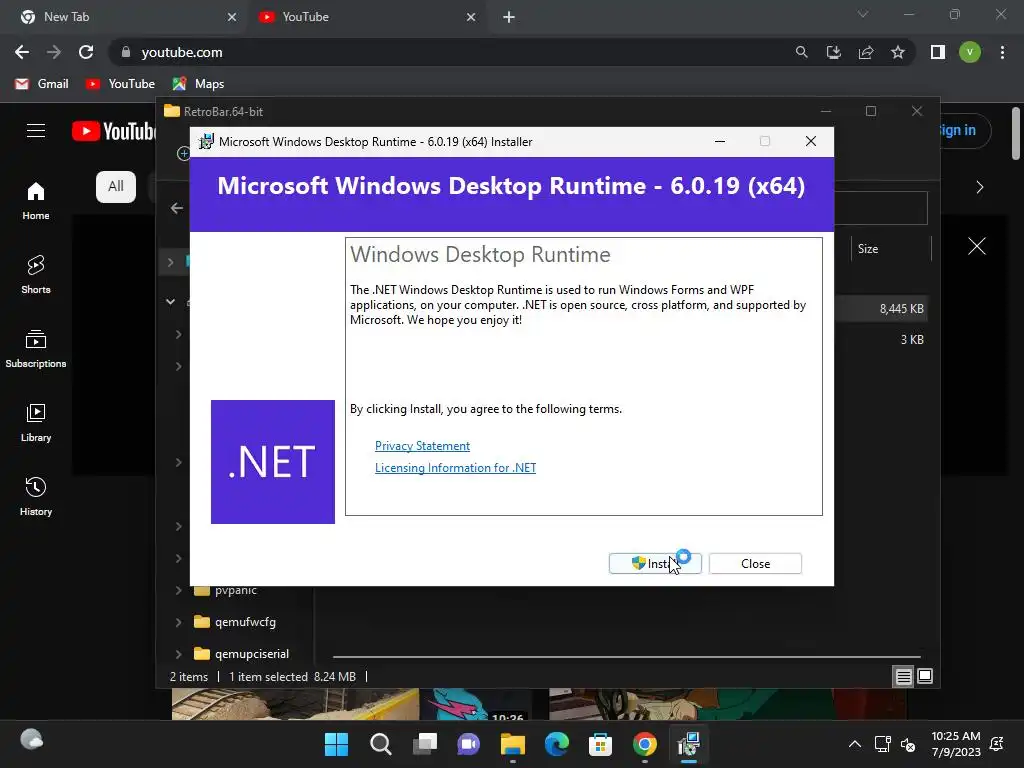Open Chat app from taskbar
1024x768 pixels.
pos(468,744)
